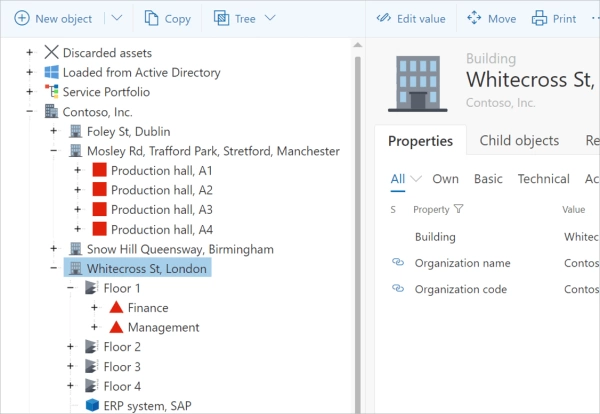Expand the Finance department node
This screenshot has height=414, width=600.
coord(95,307)
